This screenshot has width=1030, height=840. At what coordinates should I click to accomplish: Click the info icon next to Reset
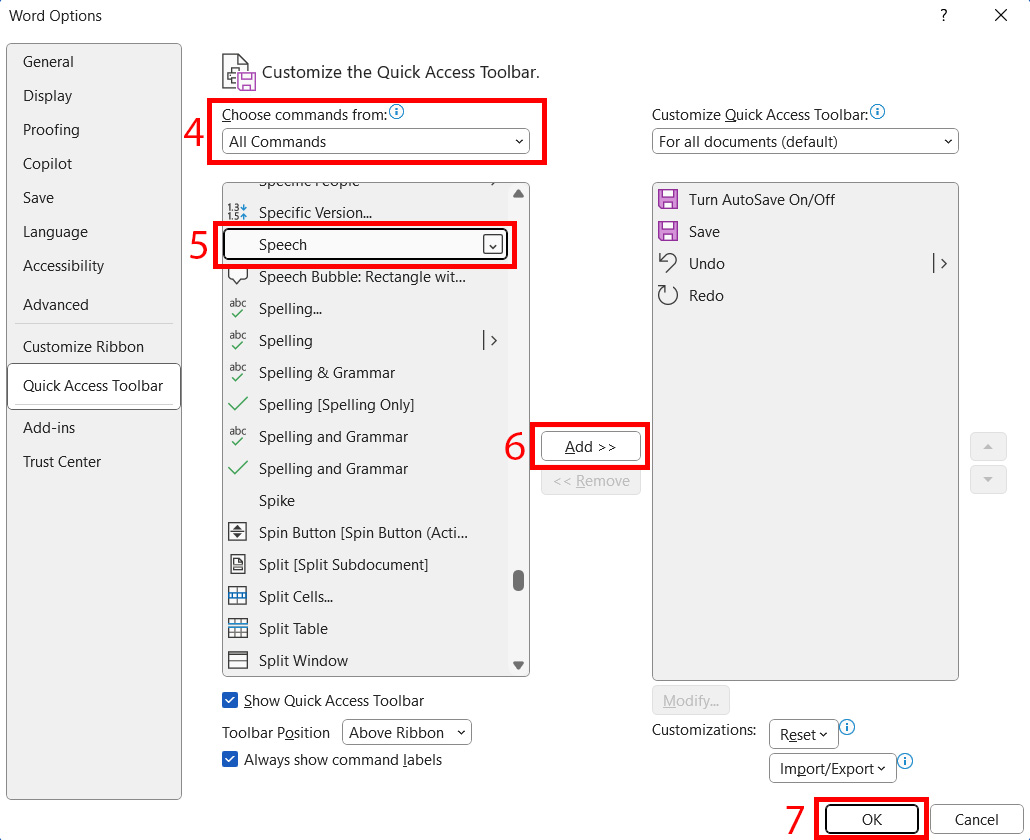847,727
